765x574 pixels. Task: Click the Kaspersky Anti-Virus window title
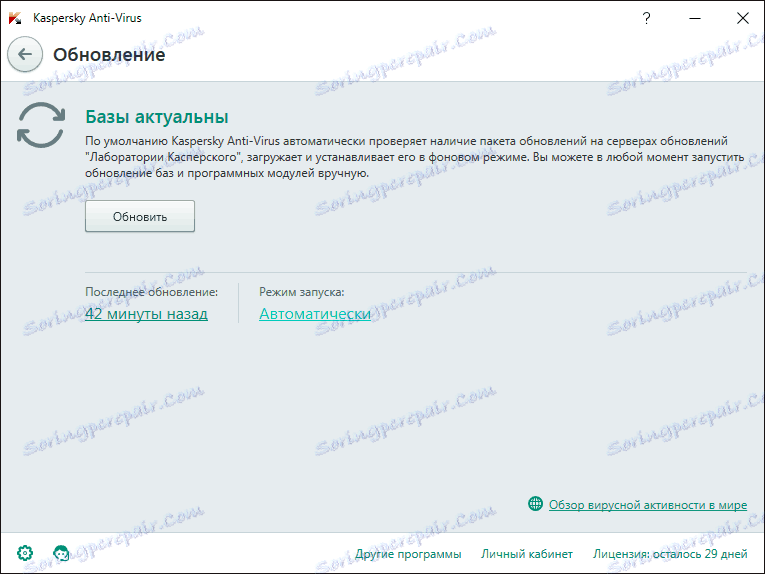(x=87, y=18)
